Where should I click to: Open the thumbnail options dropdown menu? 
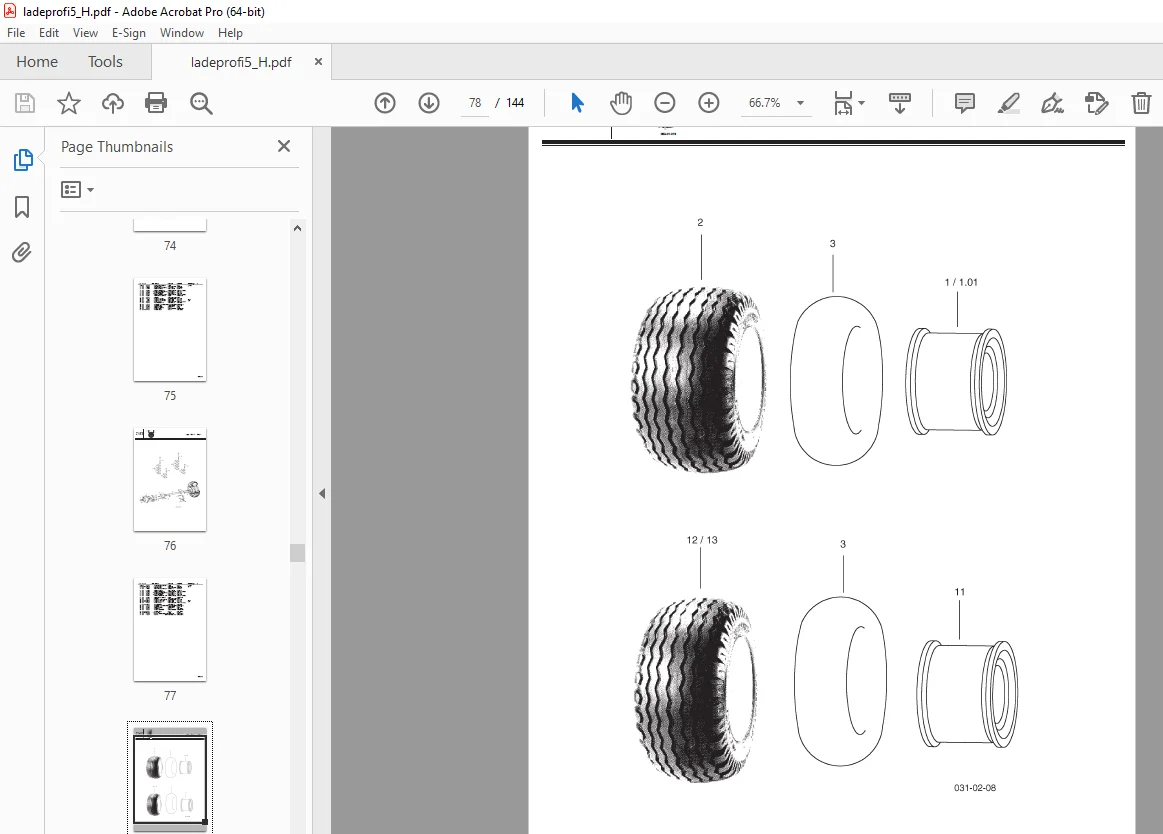tap(77, 190)
